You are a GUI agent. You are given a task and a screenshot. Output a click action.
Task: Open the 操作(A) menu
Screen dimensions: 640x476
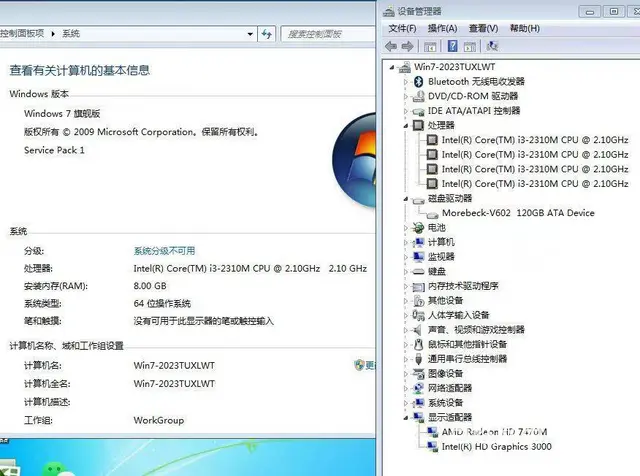tap(442, 28)
